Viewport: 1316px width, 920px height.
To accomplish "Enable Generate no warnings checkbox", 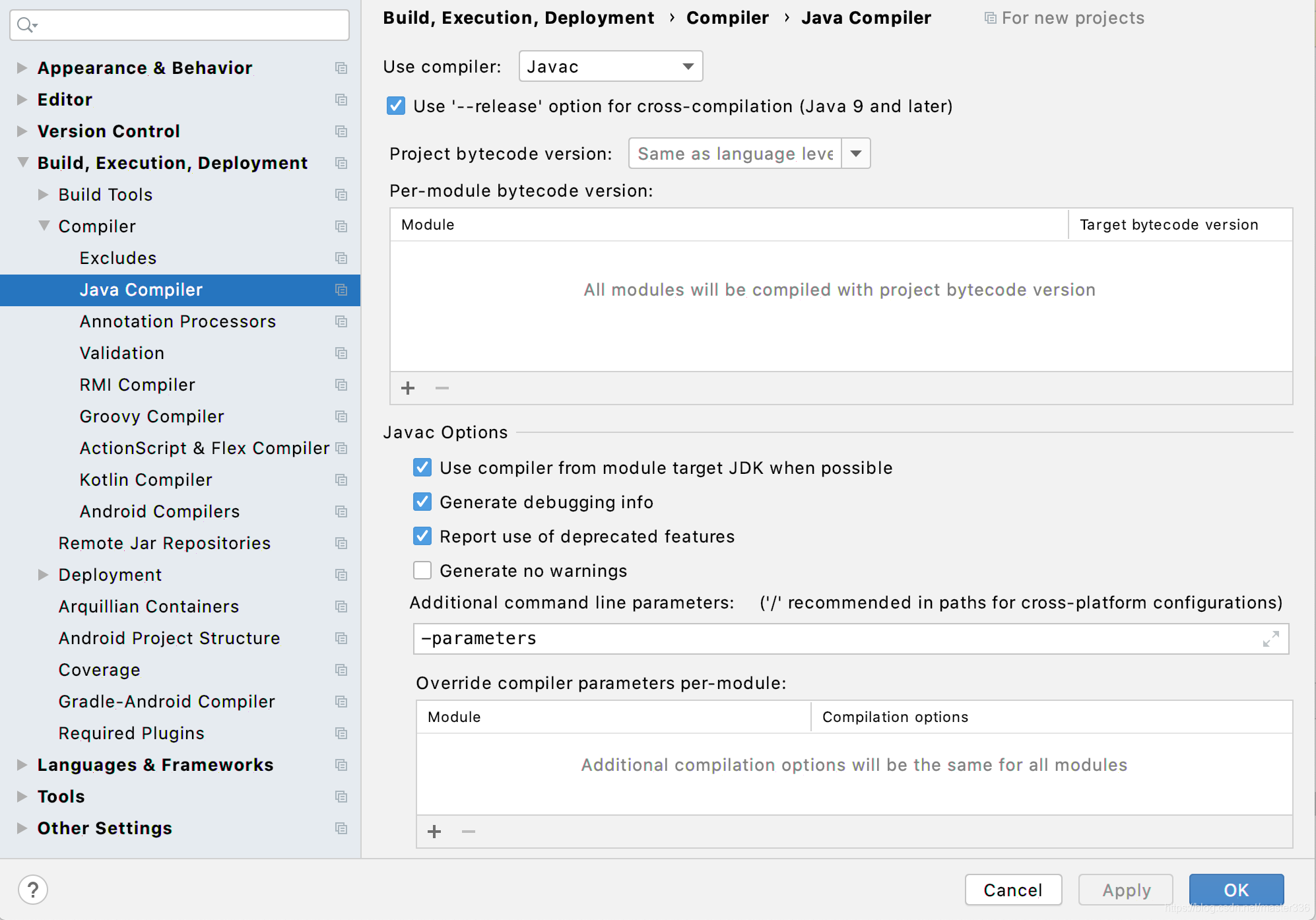I will click(422, 571).
